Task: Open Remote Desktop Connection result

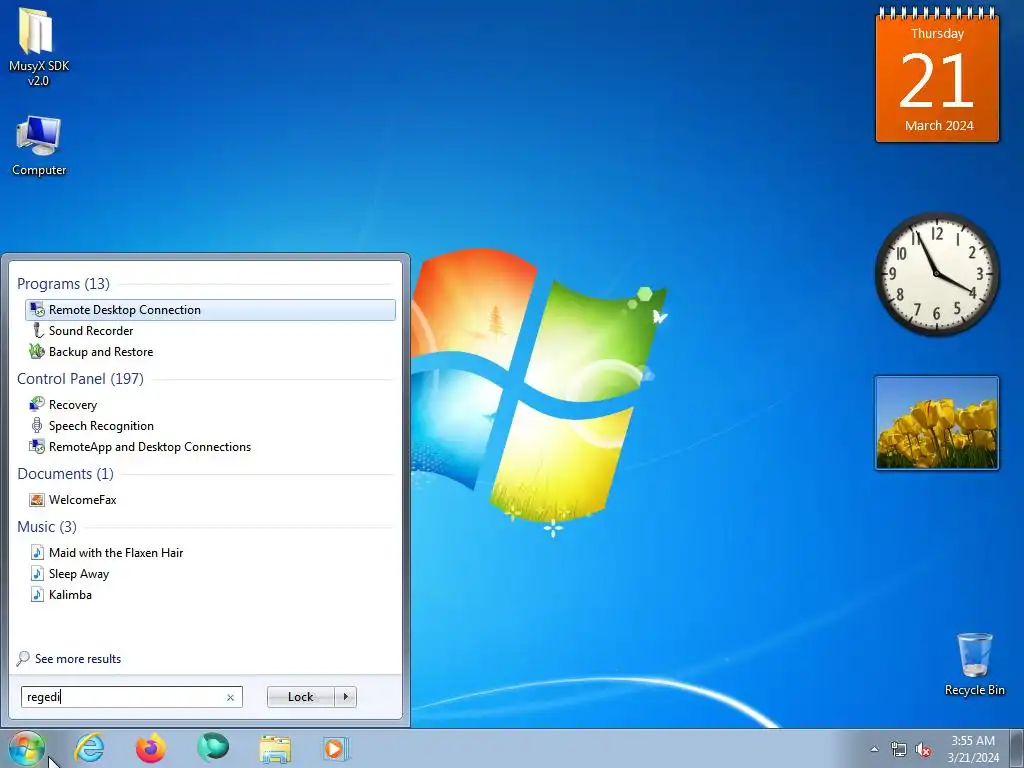Action: tap(210, 310)
